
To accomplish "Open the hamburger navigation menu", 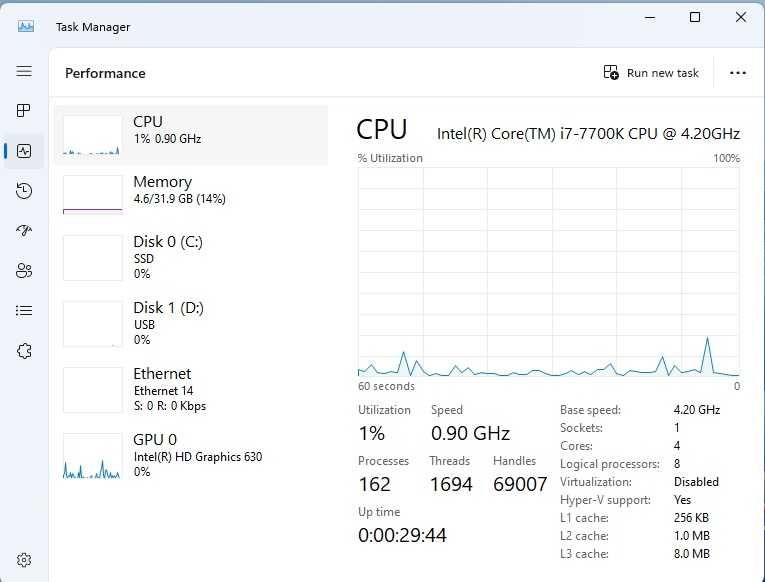I will tap(24, 71).
